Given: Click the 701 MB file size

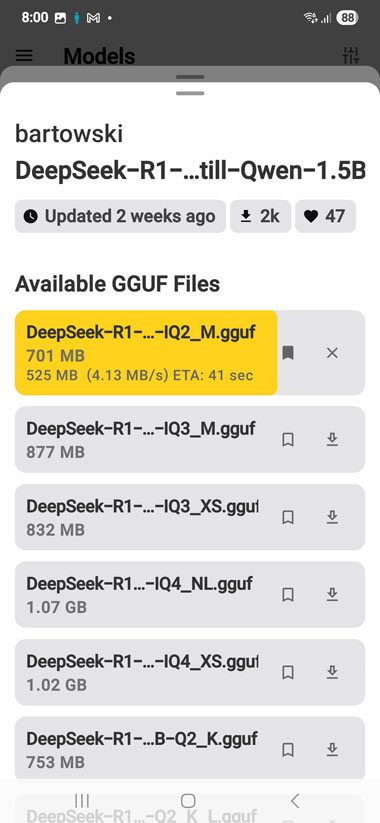Looking at the screenshot, I should (55, 356).
